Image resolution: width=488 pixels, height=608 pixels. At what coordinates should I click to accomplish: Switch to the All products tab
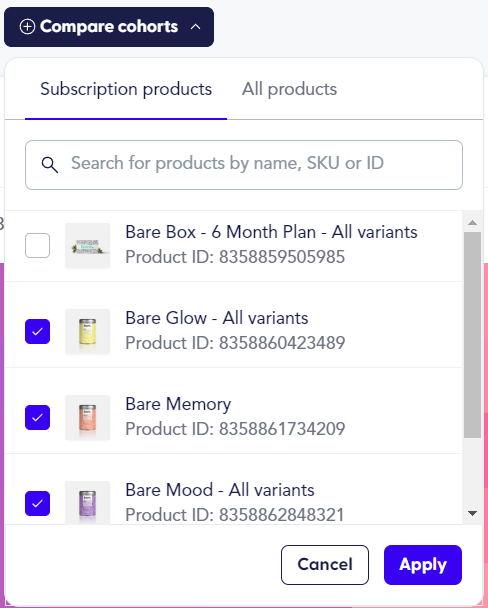(289, 89)
